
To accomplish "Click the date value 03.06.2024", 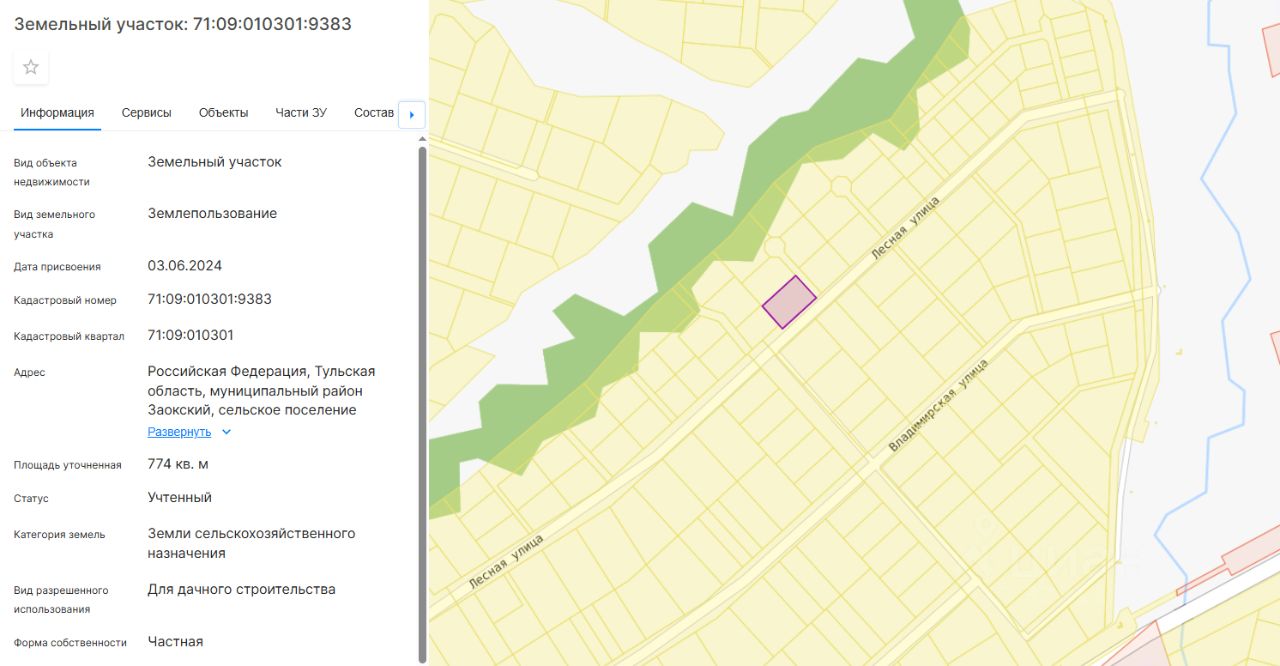I will (x=185, y=266).
